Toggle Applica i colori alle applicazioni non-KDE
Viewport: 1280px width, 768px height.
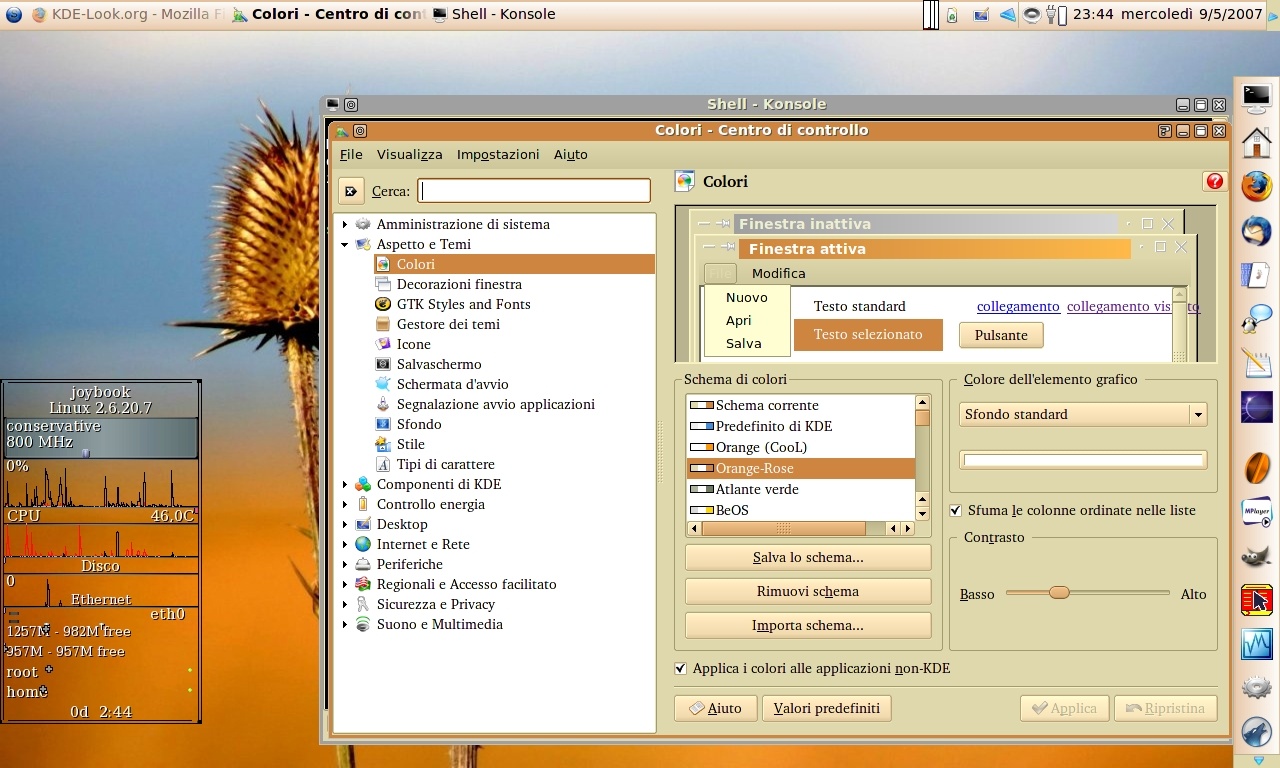click(681, 668)
